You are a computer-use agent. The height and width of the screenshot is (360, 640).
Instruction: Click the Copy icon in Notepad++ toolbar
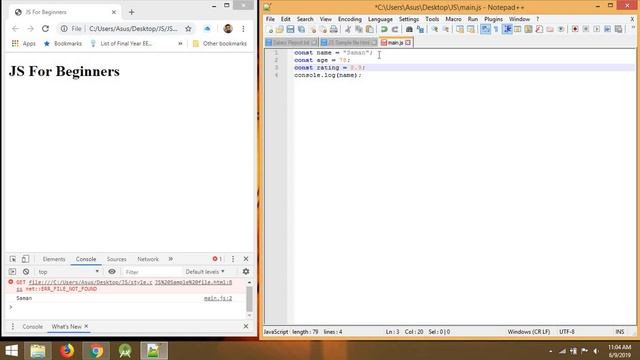click(x=359, y=29)
